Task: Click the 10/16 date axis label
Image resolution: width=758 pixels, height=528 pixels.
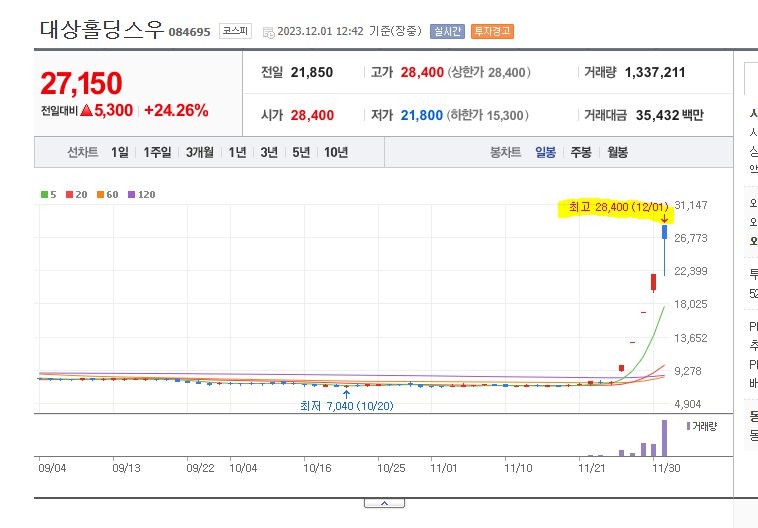Action: pyautogui.click(x=317, y=468)
